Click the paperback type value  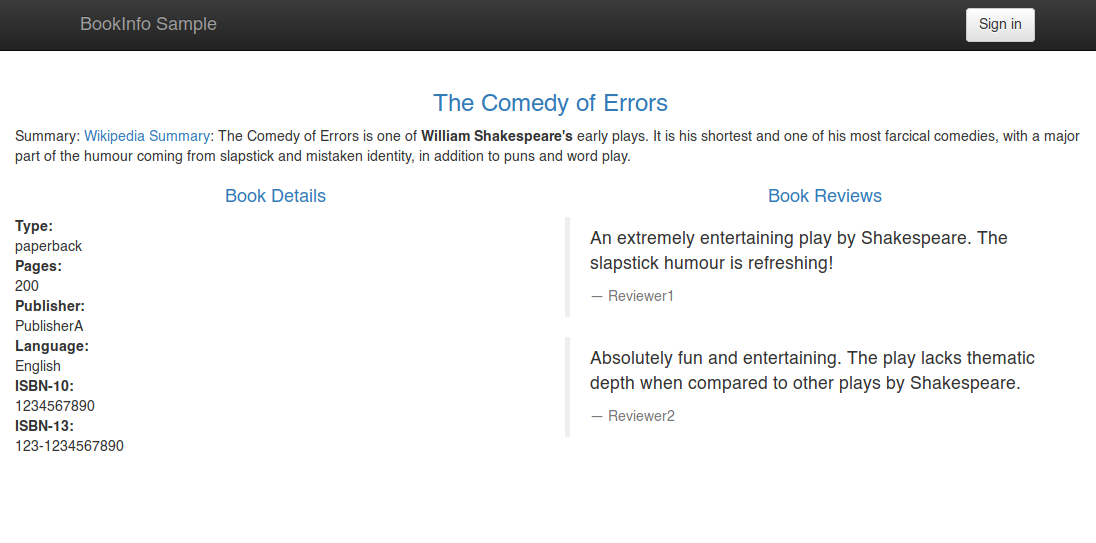[x=48, y=246]
